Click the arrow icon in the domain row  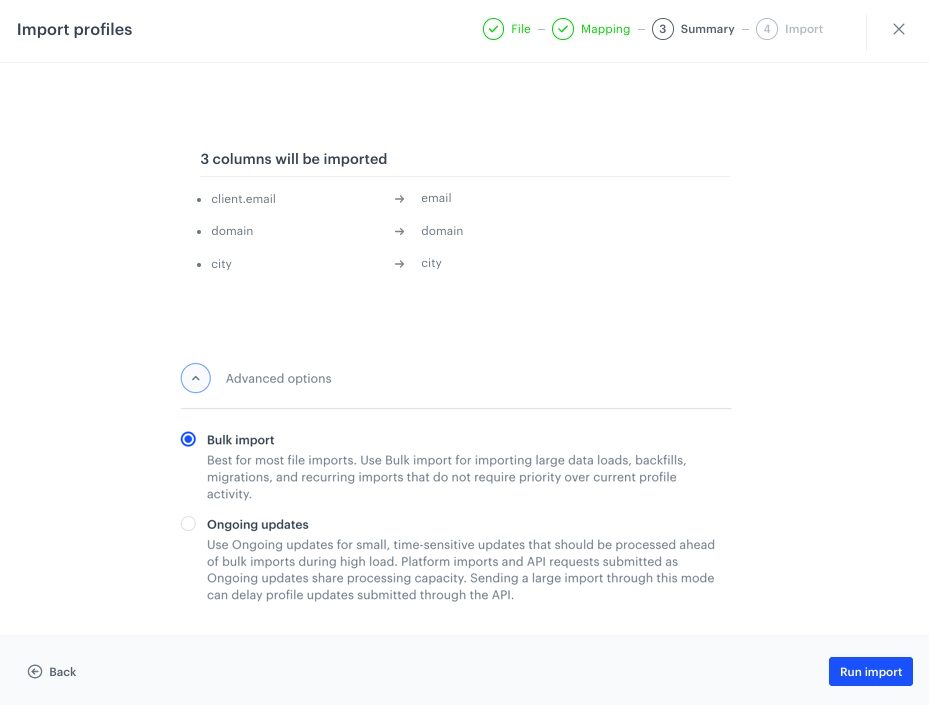(x=399, y=232)
